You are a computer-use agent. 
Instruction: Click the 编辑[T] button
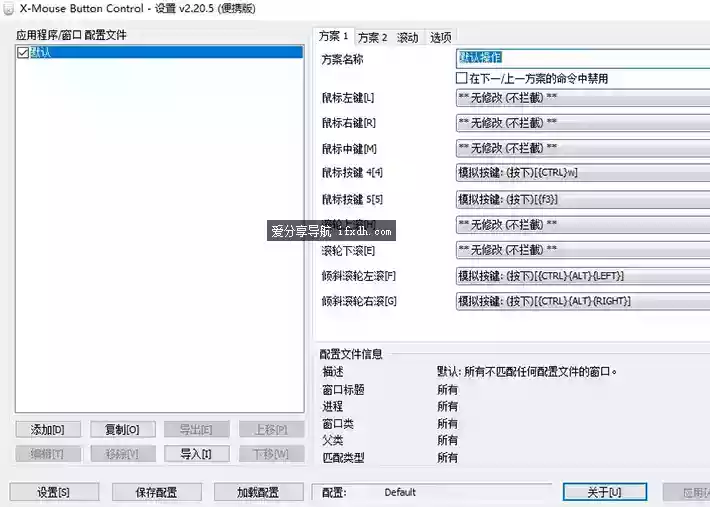click(x=48, y=454)
